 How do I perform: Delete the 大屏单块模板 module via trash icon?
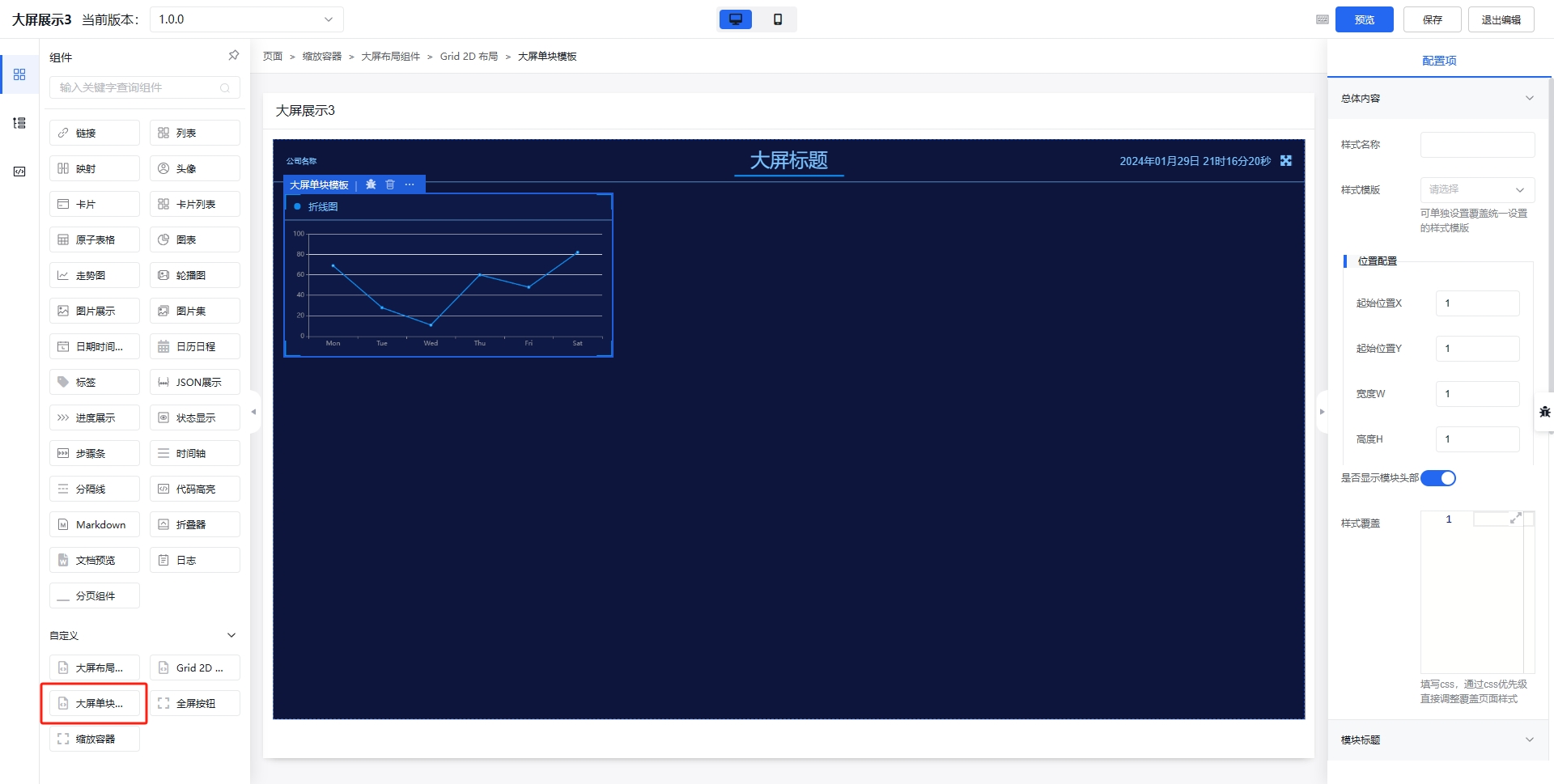pos(390,184)
